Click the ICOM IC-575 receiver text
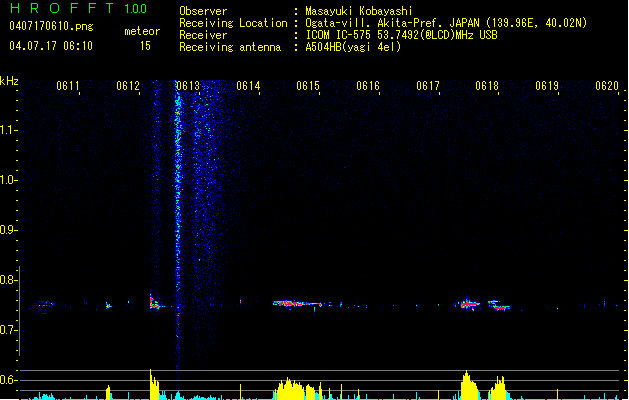 tap(401, 35)
